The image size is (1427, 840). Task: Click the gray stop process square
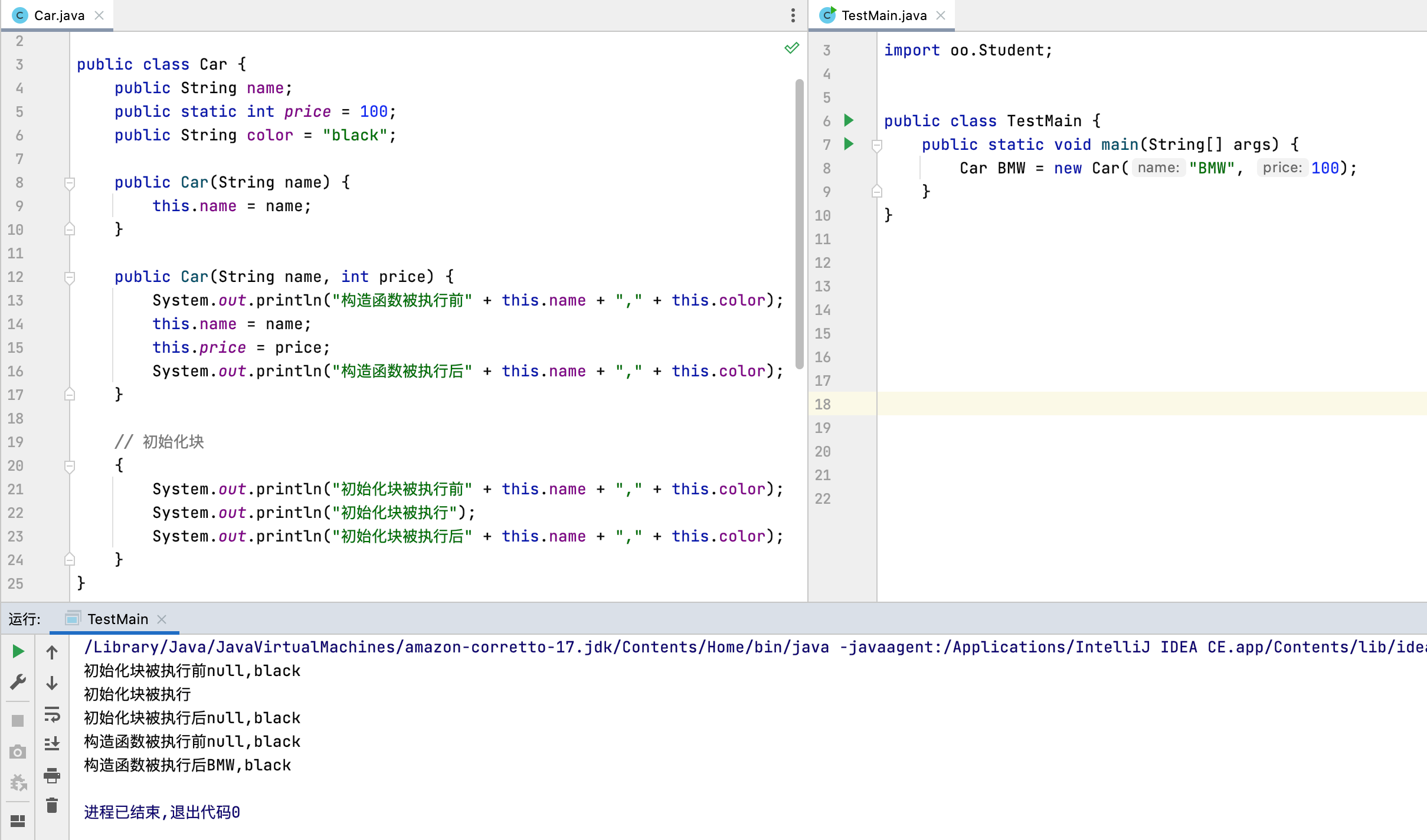pos(18,721)
